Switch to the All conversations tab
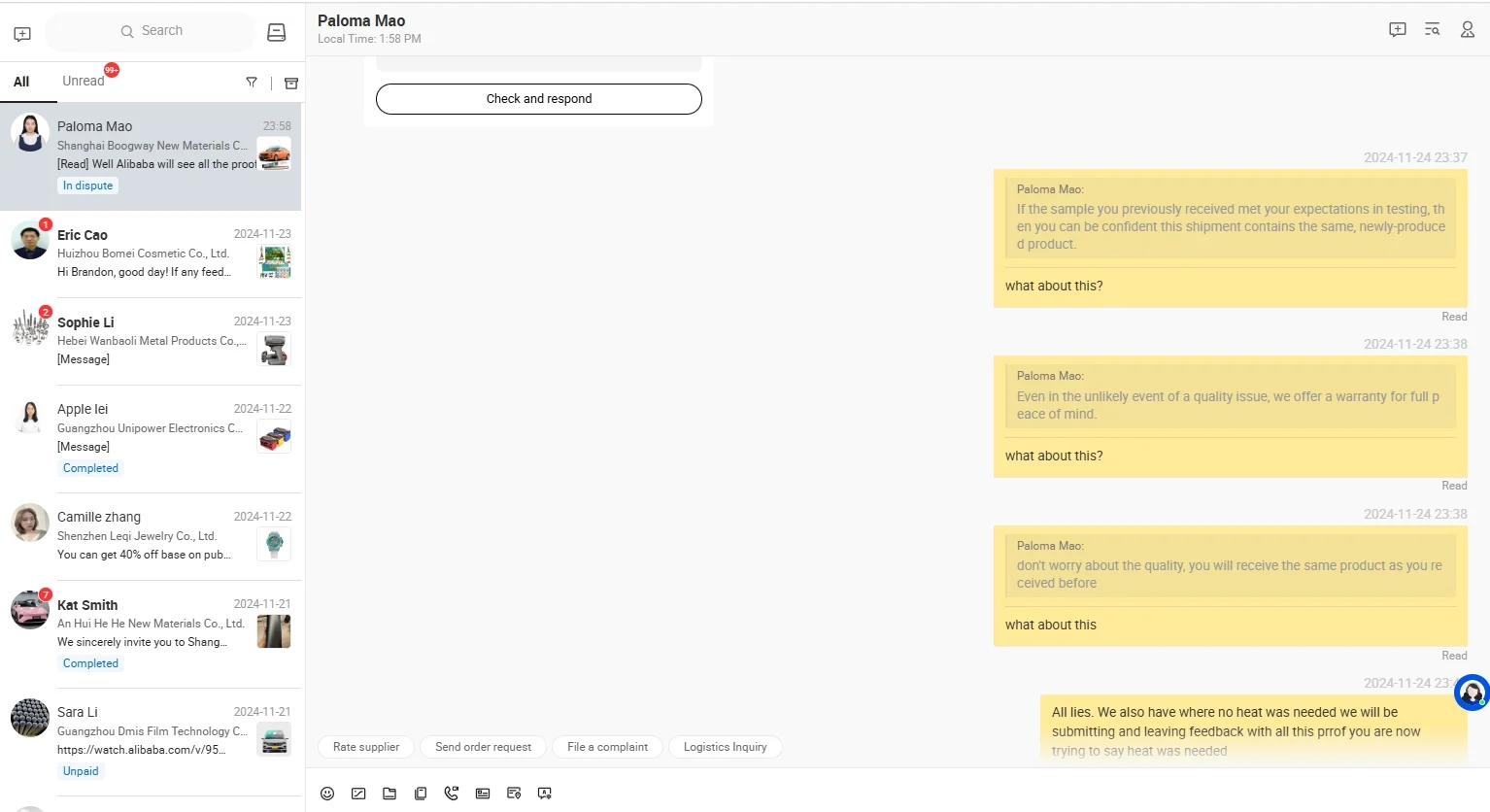 click(x=21, y=82)
